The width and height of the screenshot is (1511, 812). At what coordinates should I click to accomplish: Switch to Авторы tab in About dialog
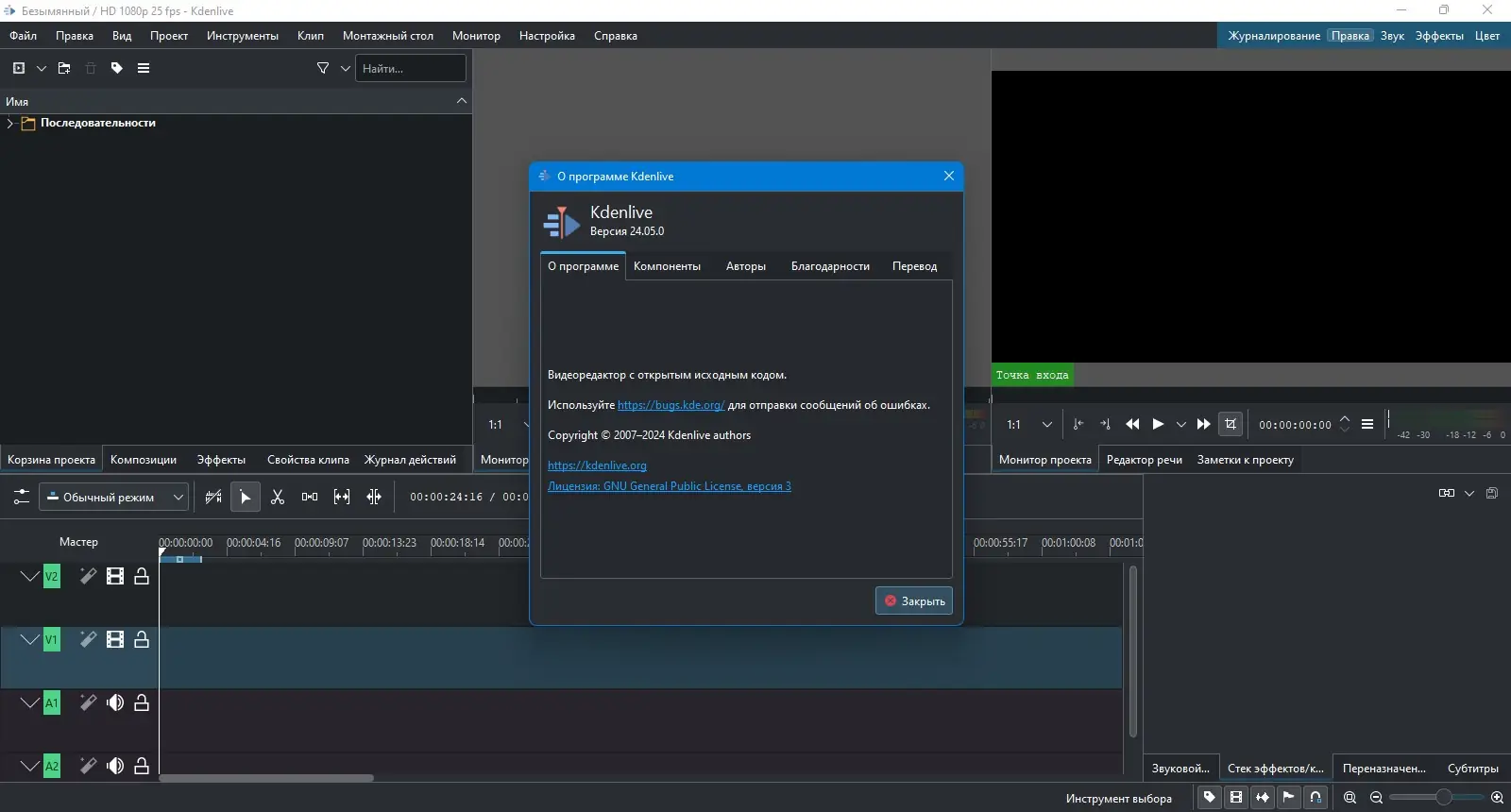point(746,266)
